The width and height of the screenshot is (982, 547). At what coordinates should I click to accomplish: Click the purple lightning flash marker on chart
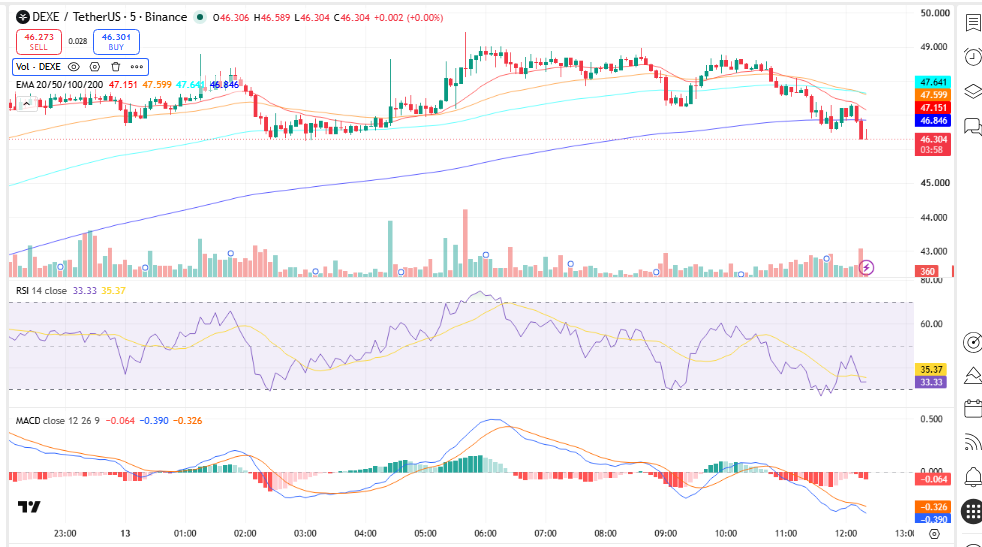[x=866, y=268]
